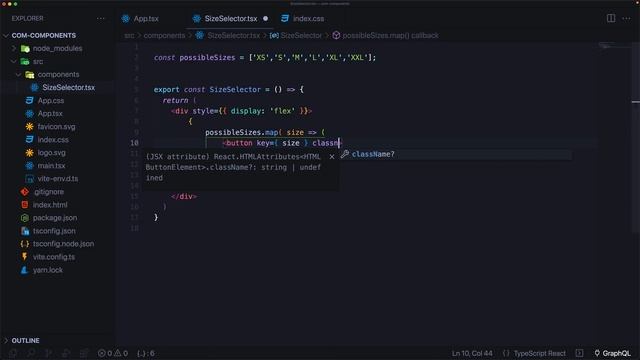
Task: Open editor more actions ellipsis menu
Action: [x=626, y=18]
